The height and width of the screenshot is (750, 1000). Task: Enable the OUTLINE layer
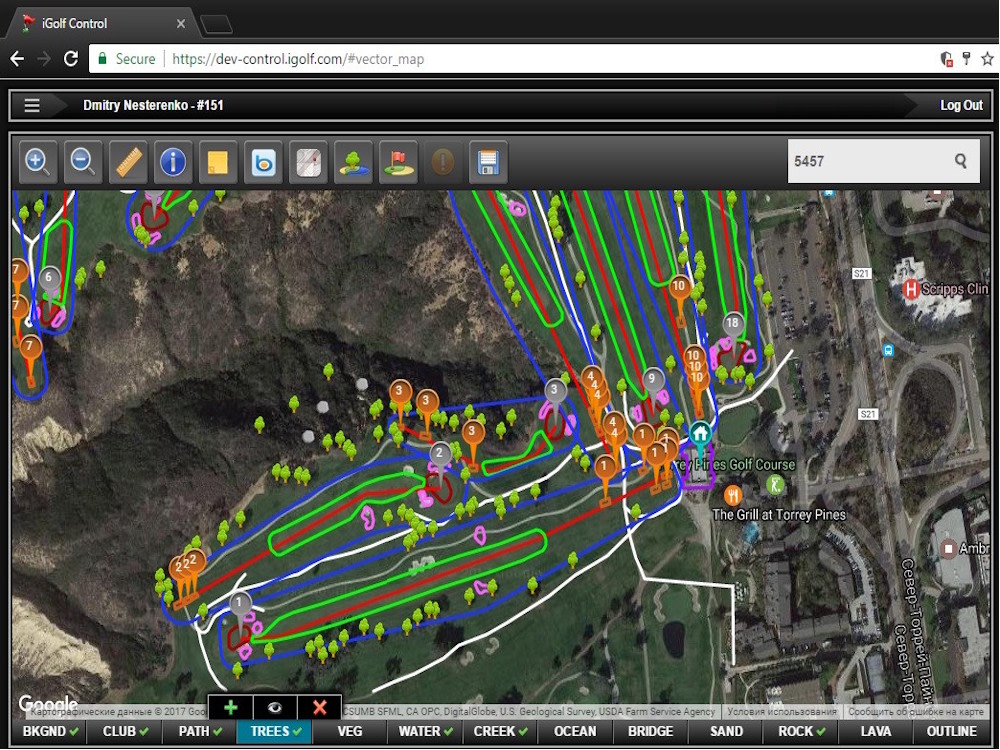coord(952,732)
